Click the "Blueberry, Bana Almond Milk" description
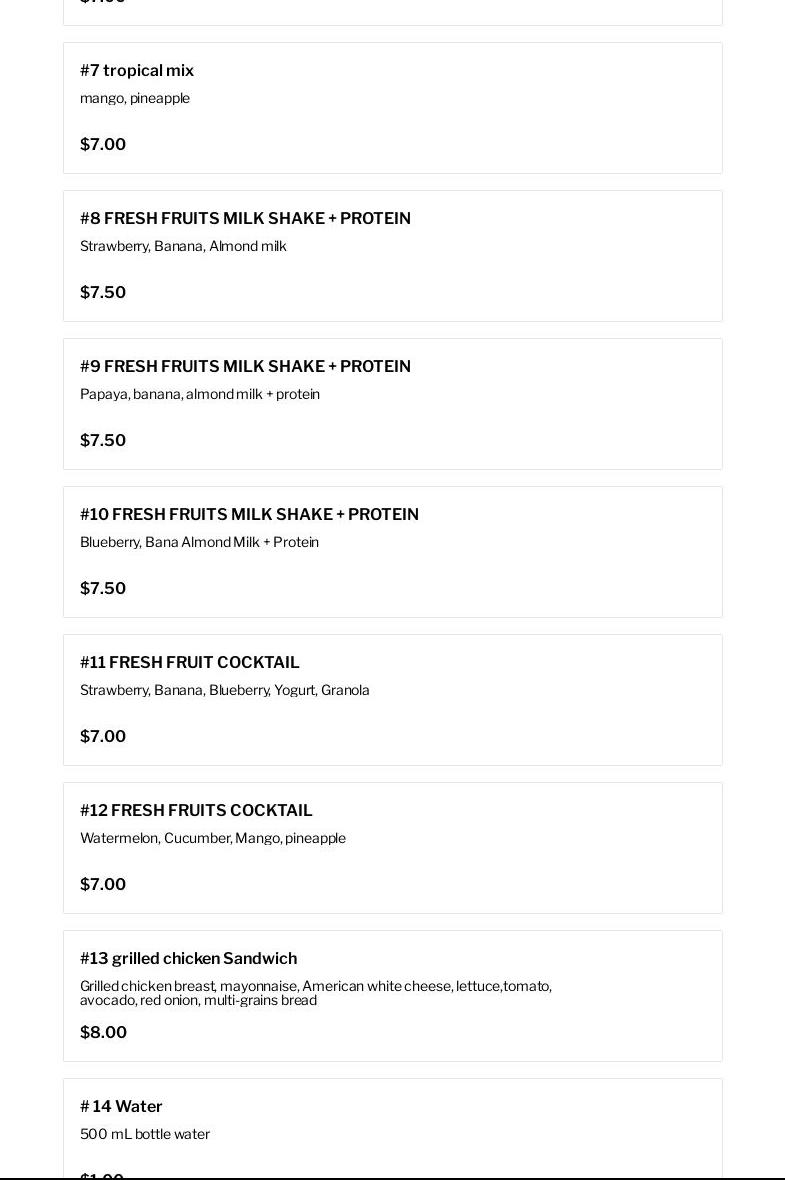Viewport: 785px width, 1180px height. pyautogui.click(x=199, y=542)
